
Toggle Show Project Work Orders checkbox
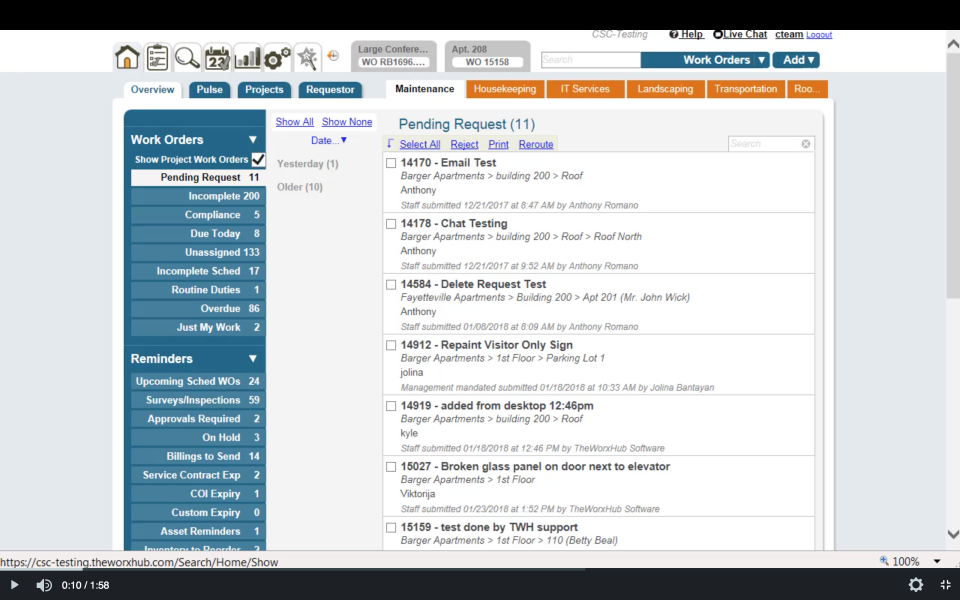click(258, 160)
